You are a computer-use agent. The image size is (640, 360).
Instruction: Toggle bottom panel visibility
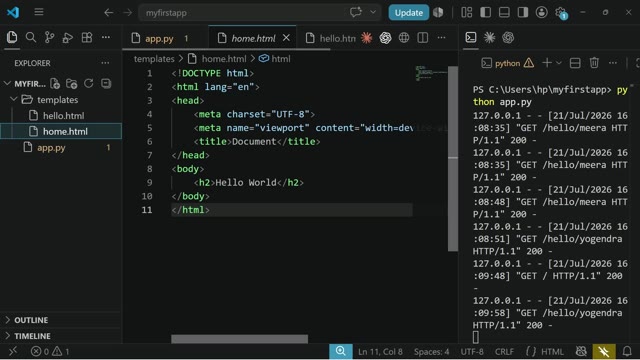tap(504, 12)
